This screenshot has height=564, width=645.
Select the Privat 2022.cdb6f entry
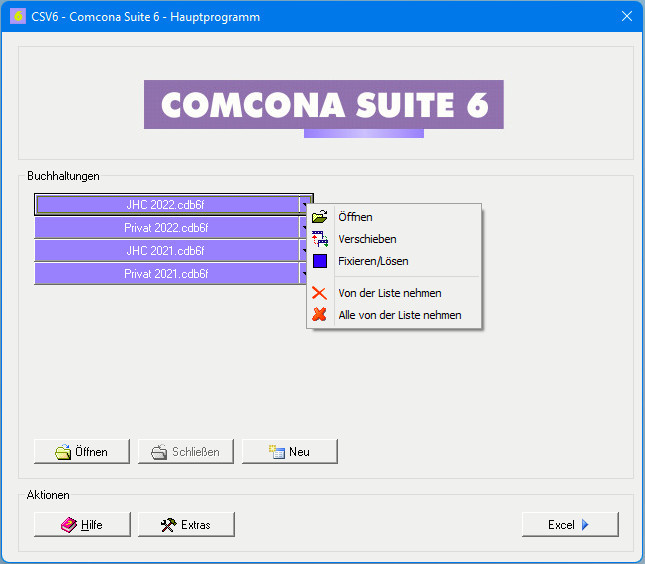[167, 227]
